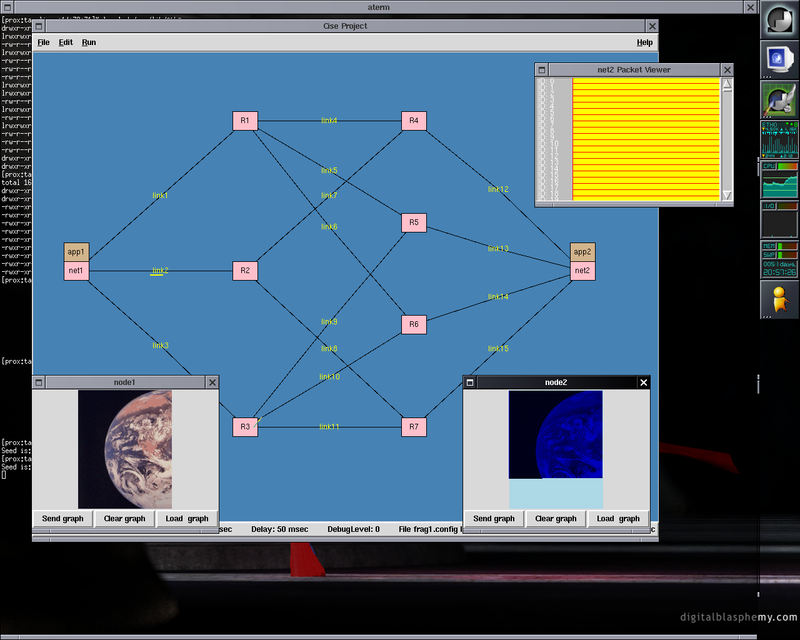The height and width of the screenshot is (640, 800).
Task: Click the link10 label
Action: tap(330, 377)
